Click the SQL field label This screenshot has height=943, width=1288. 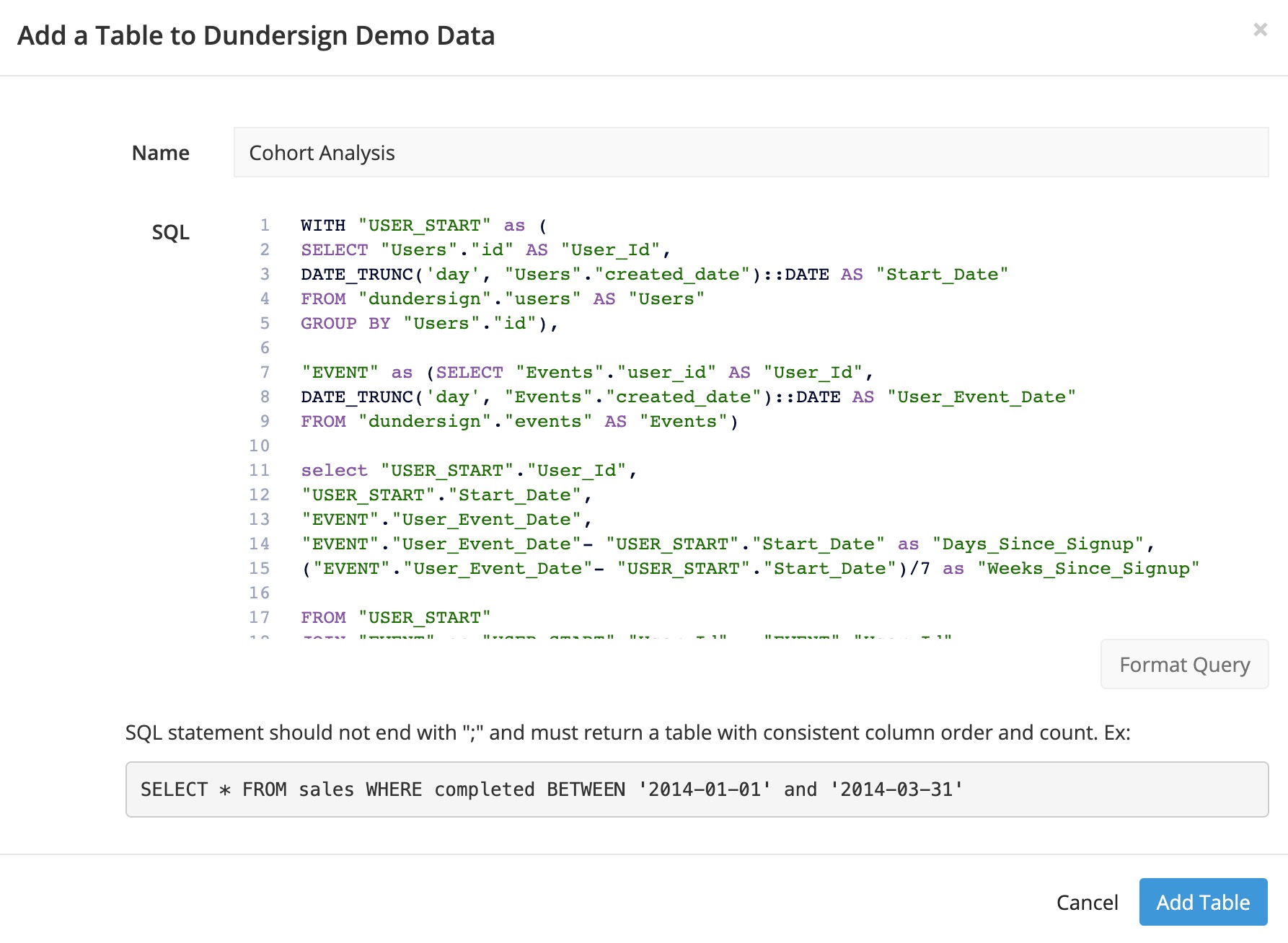pyautogui.click(x=170, y=232)
